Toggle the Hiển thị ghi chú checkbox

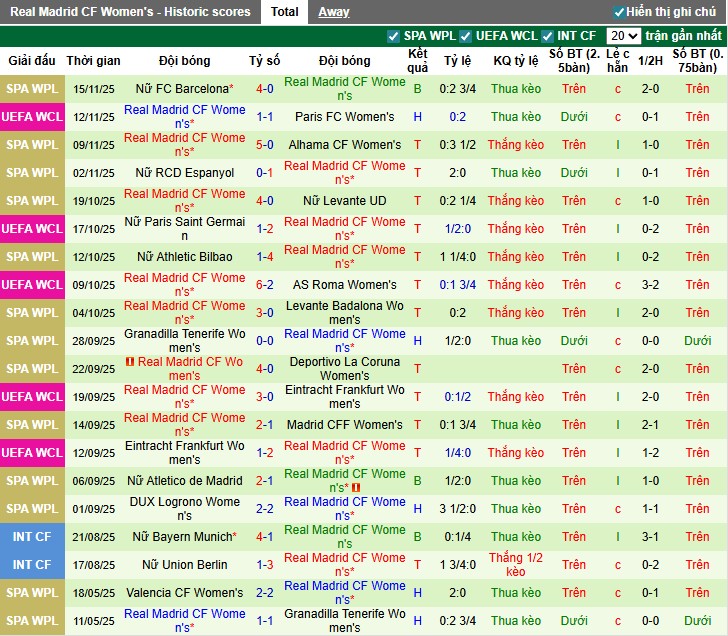tap(620, 12)
